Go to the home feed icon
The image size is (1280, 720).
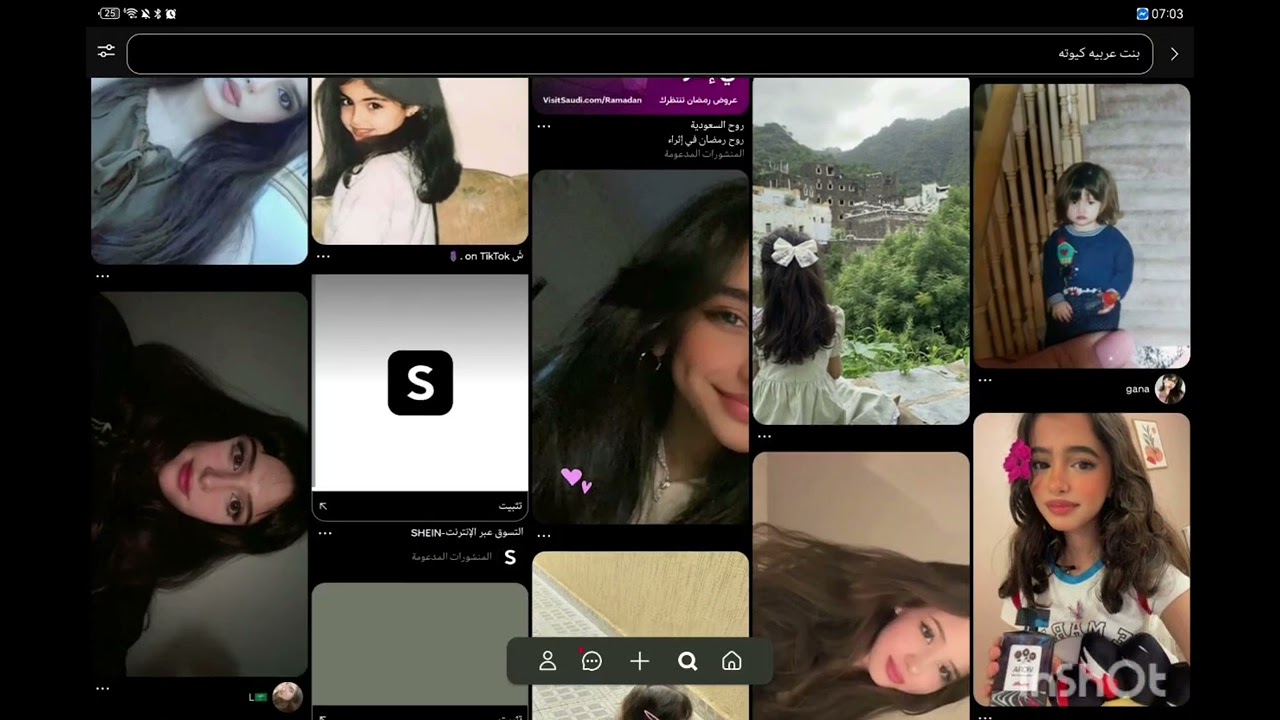coord(732,661)
